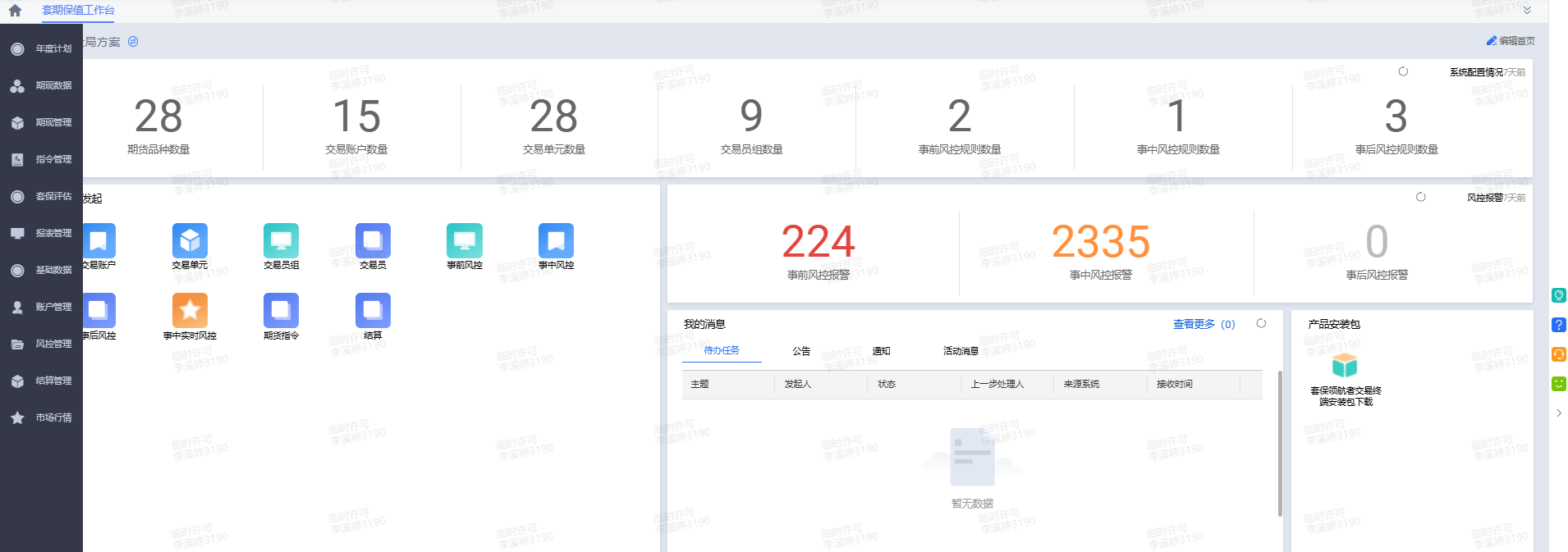1568x552 pixels.
Task: Click the 市场行情 star icon
Action: click(17, 417)
